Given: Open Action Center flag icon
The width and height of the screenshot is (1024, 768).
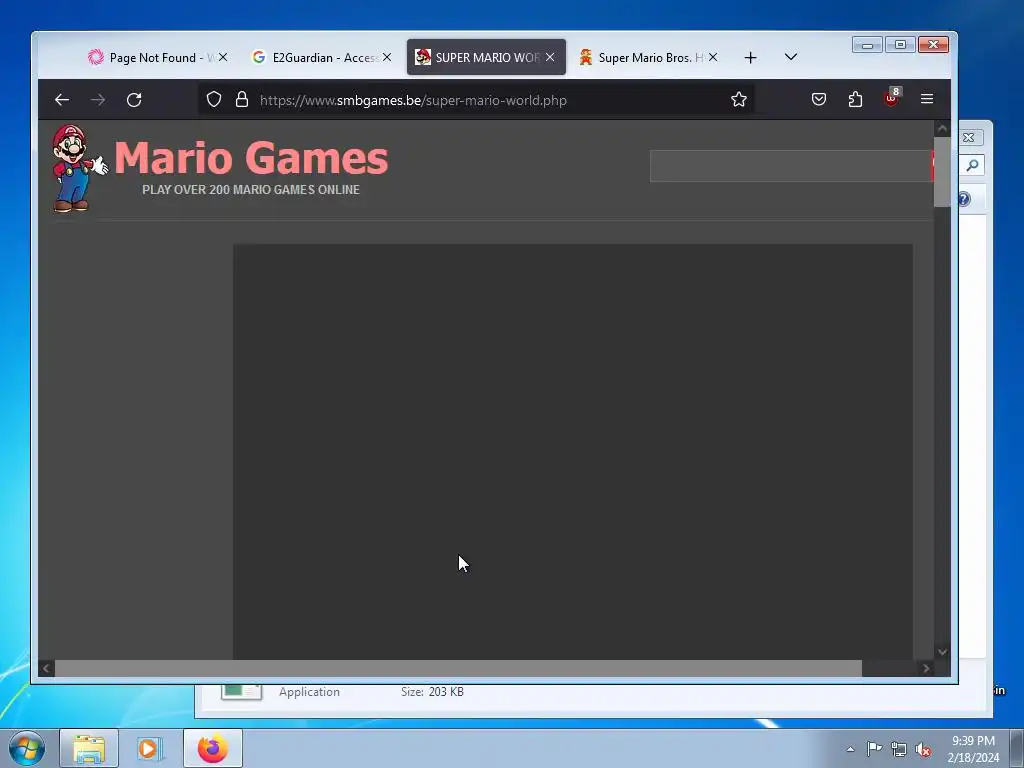Looking at the screenshot, I should (874, 749).
